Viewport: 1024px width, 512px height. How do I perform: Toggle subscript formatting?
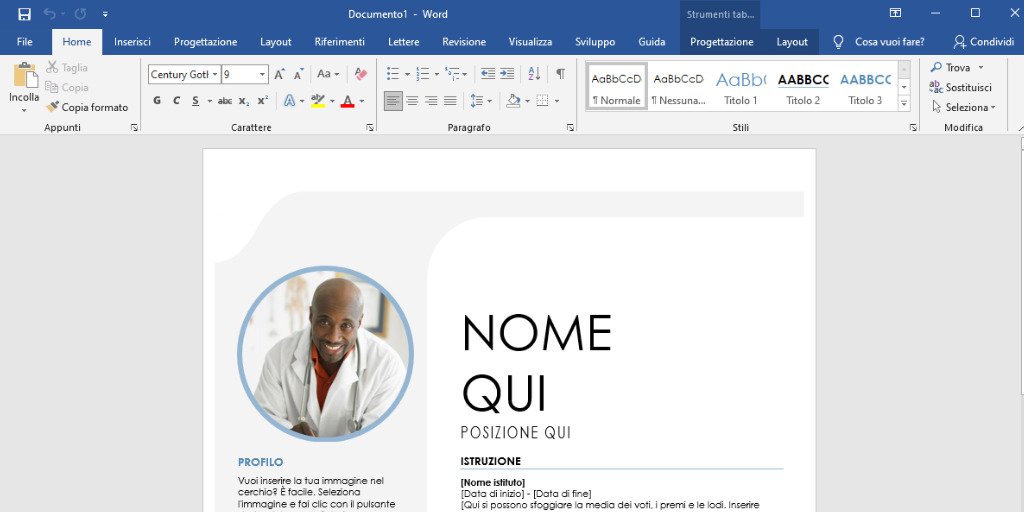pos(244,101)
